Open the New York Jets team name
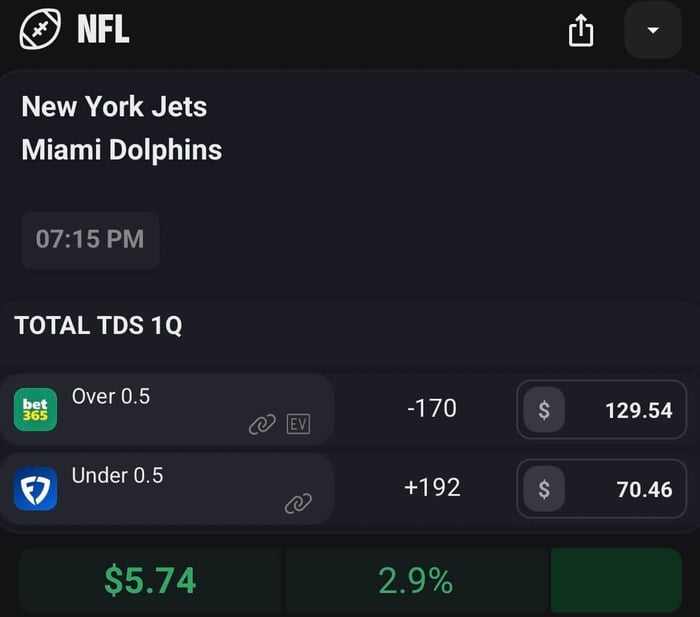 [114, 107]
